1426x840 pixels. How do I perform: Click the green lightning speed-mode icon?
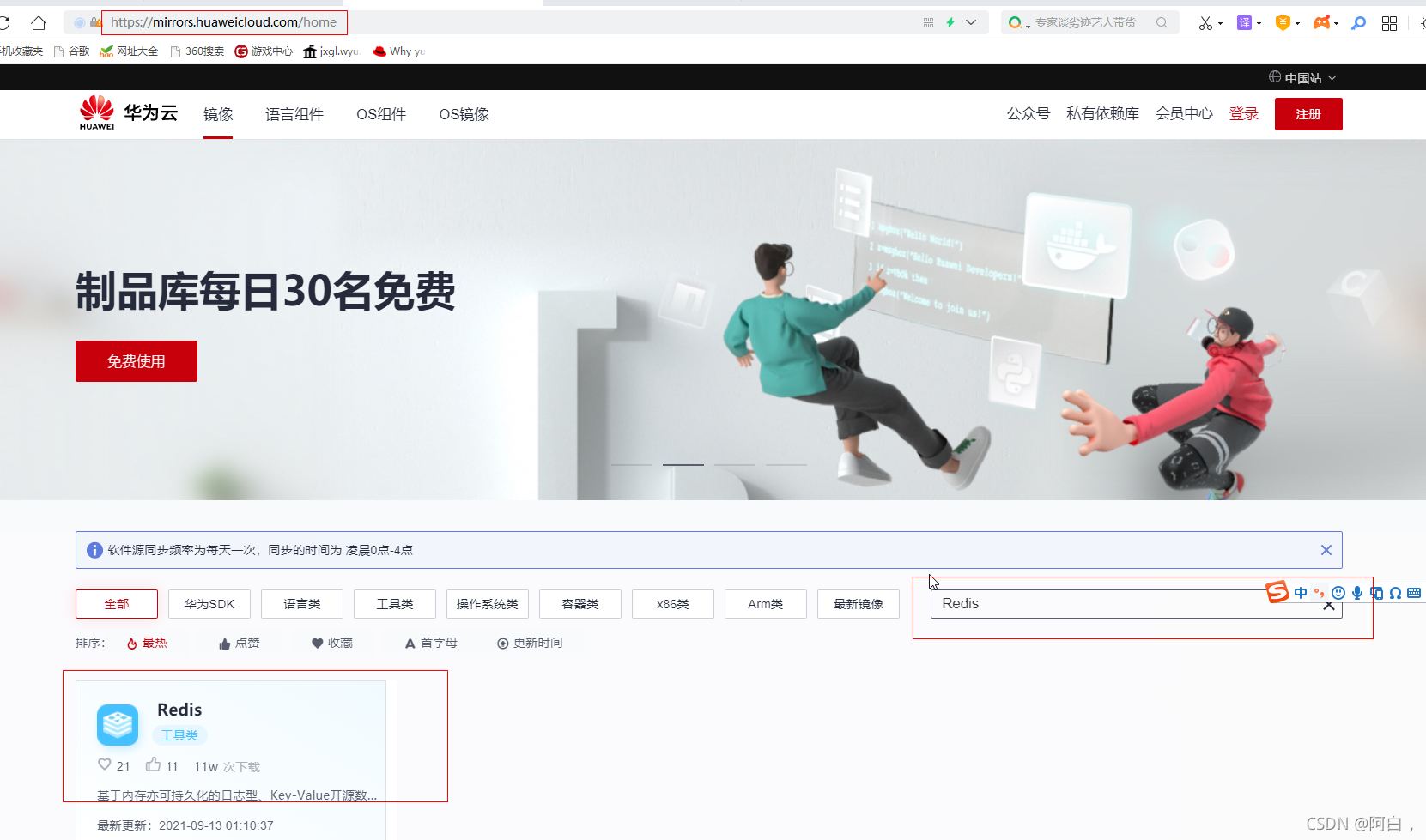click(950, 22)
